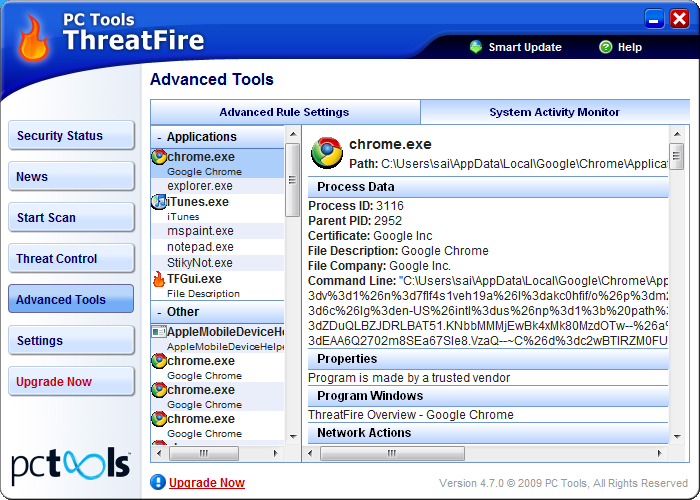
Task: Collapse the Applications group
Action: pos(159,137)
